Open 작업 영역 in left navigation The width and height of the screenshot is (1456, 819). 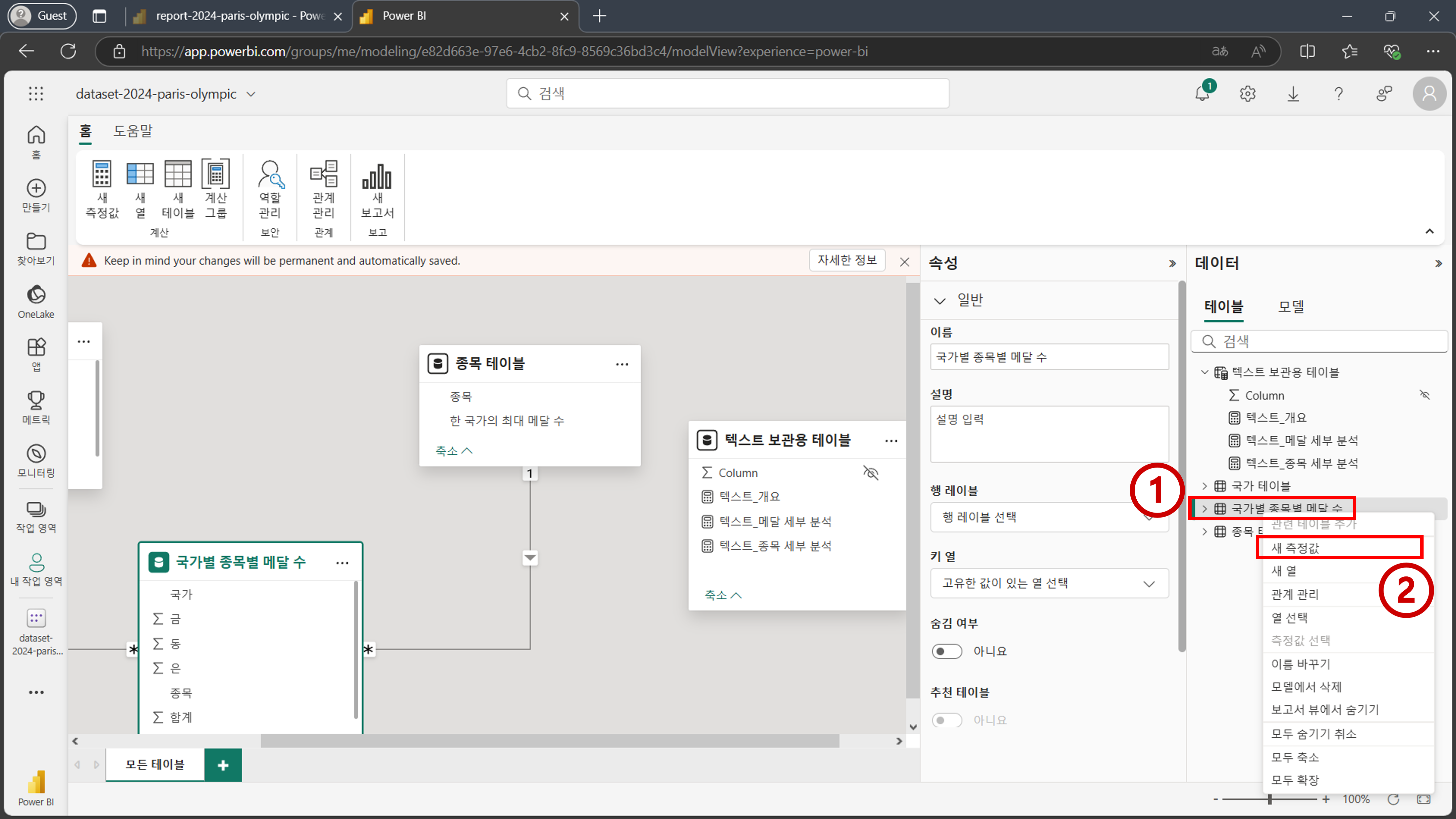point(36,517)
